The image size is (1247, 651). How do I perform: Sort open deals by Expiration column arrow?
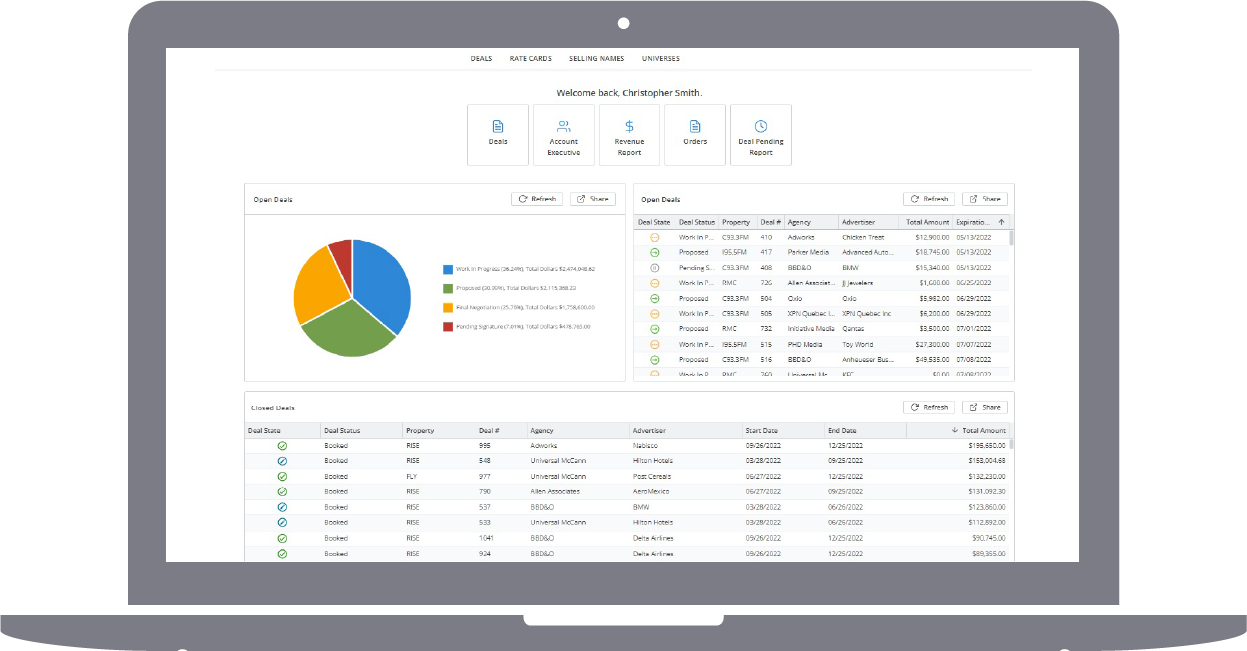[x=1001, y=222]
